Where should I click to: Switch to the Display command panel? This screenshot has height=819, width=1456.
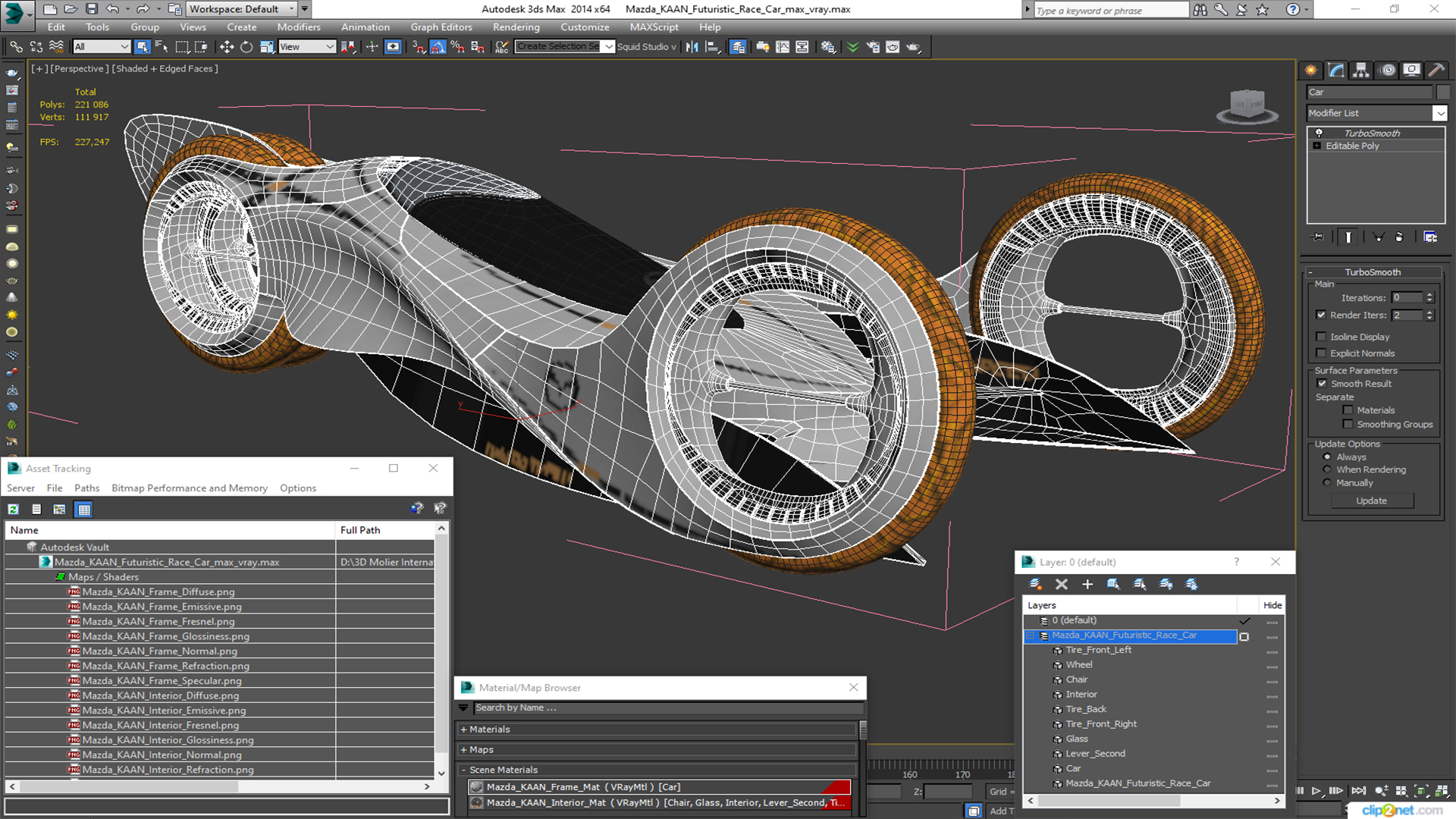[x=1411, y=71]
